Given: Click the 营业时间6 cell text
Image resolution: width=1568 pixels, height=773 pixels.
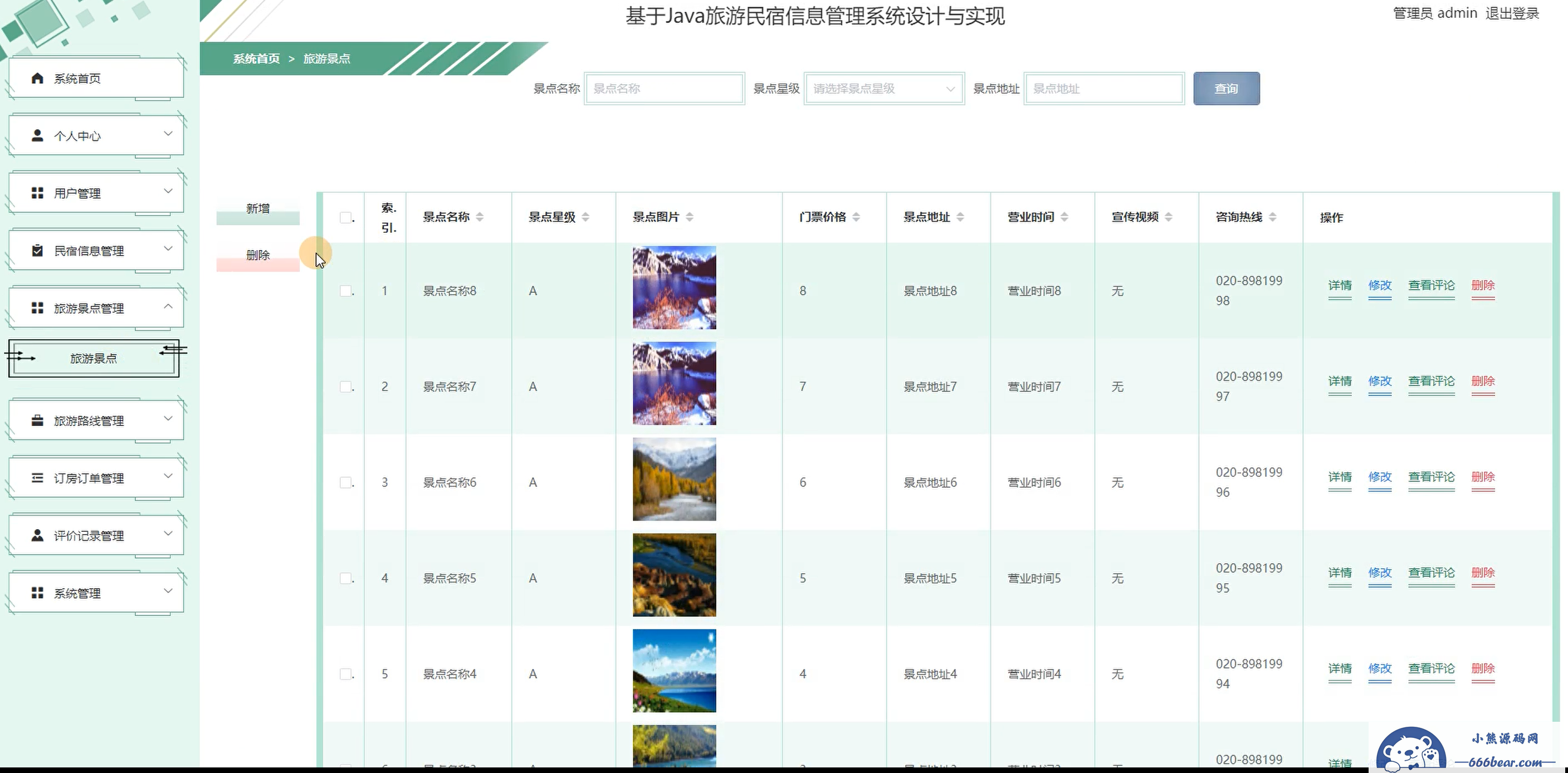Looking at the screenshot, I should click(1034, 482).
